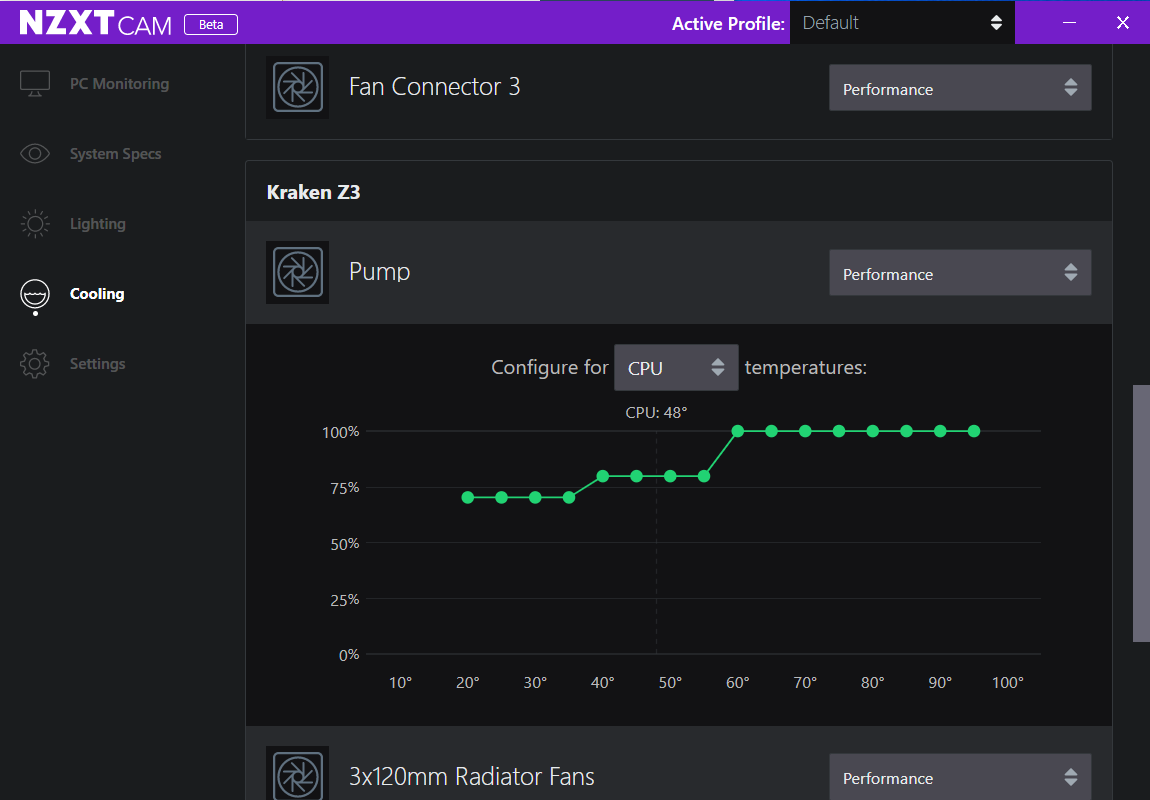Screen dimensions: 1150x800
Task: Select pump curve point at 80°
Action: pos(873,431)
